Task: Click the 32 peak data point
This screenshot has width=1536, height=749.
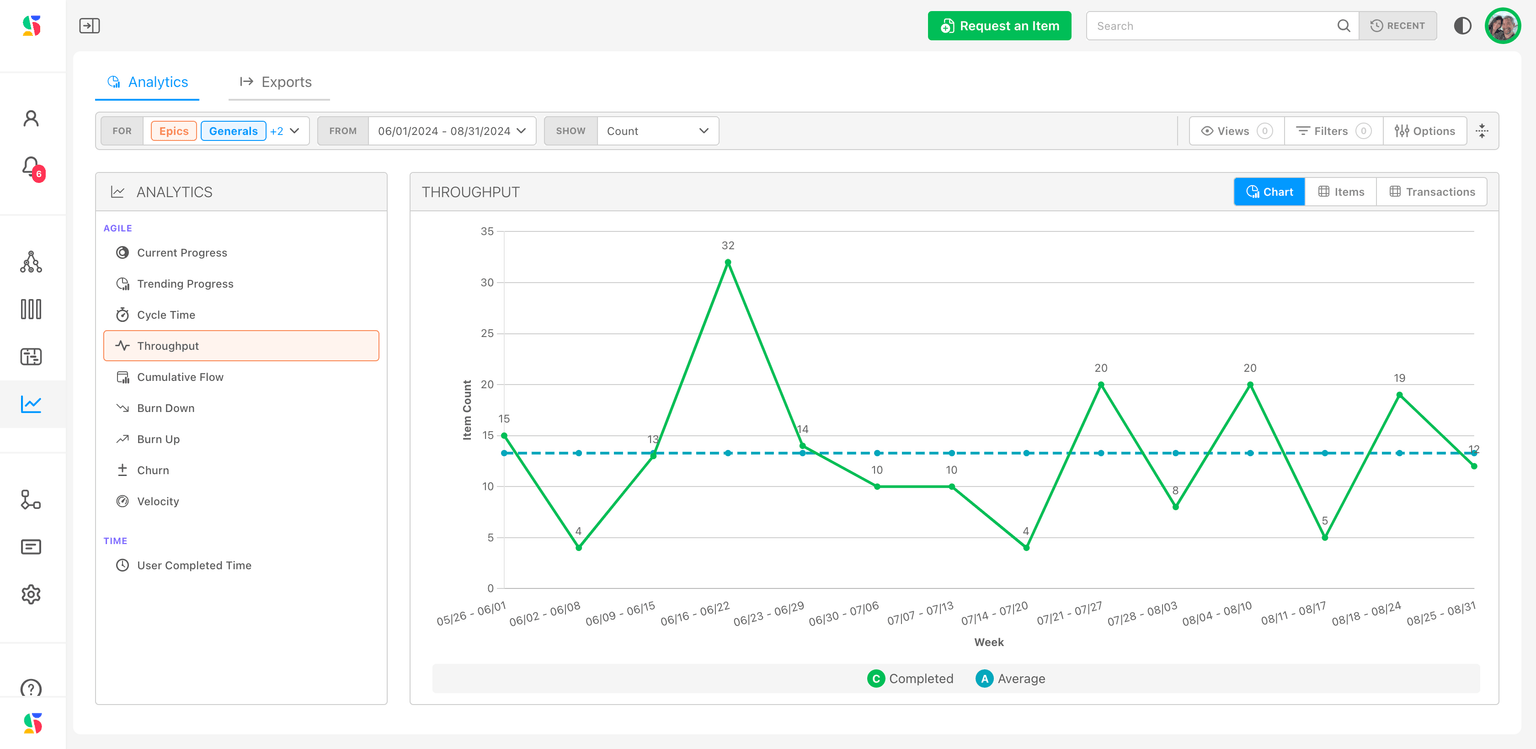Action: pyautogui.click(x=728, y=262)
